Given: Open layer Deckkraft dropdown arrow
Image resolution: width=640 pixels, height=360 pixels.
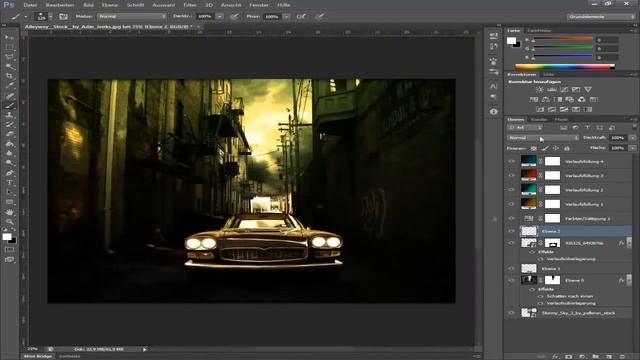Looking at the screenshot, I should (632, 138).
